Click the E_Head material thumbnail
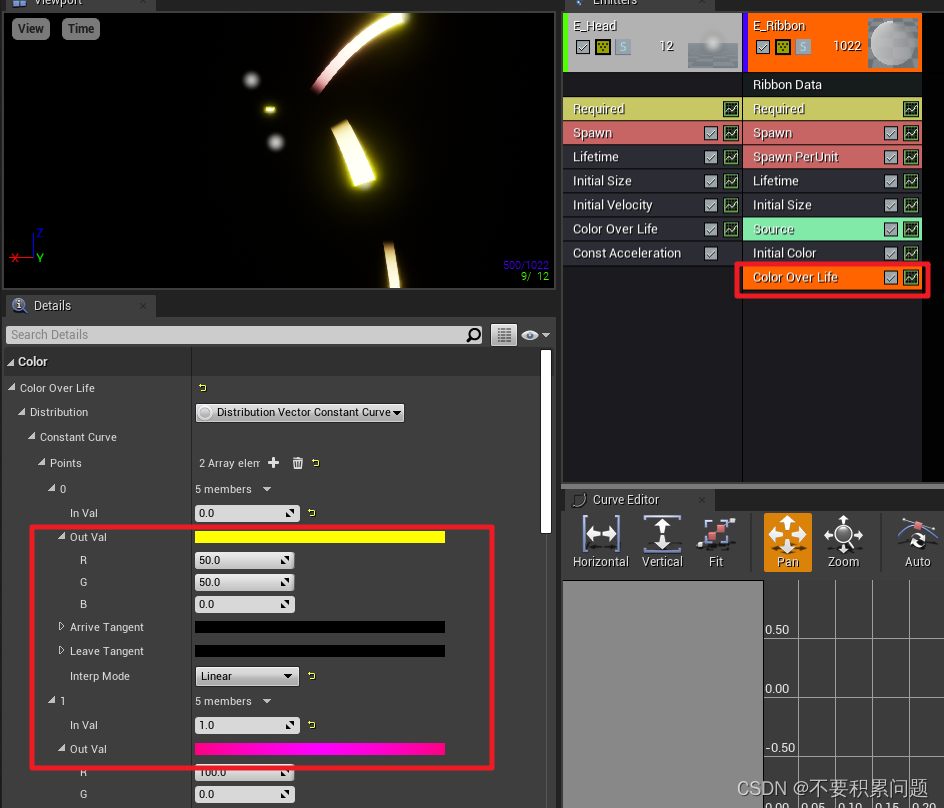 coord(713,42)
